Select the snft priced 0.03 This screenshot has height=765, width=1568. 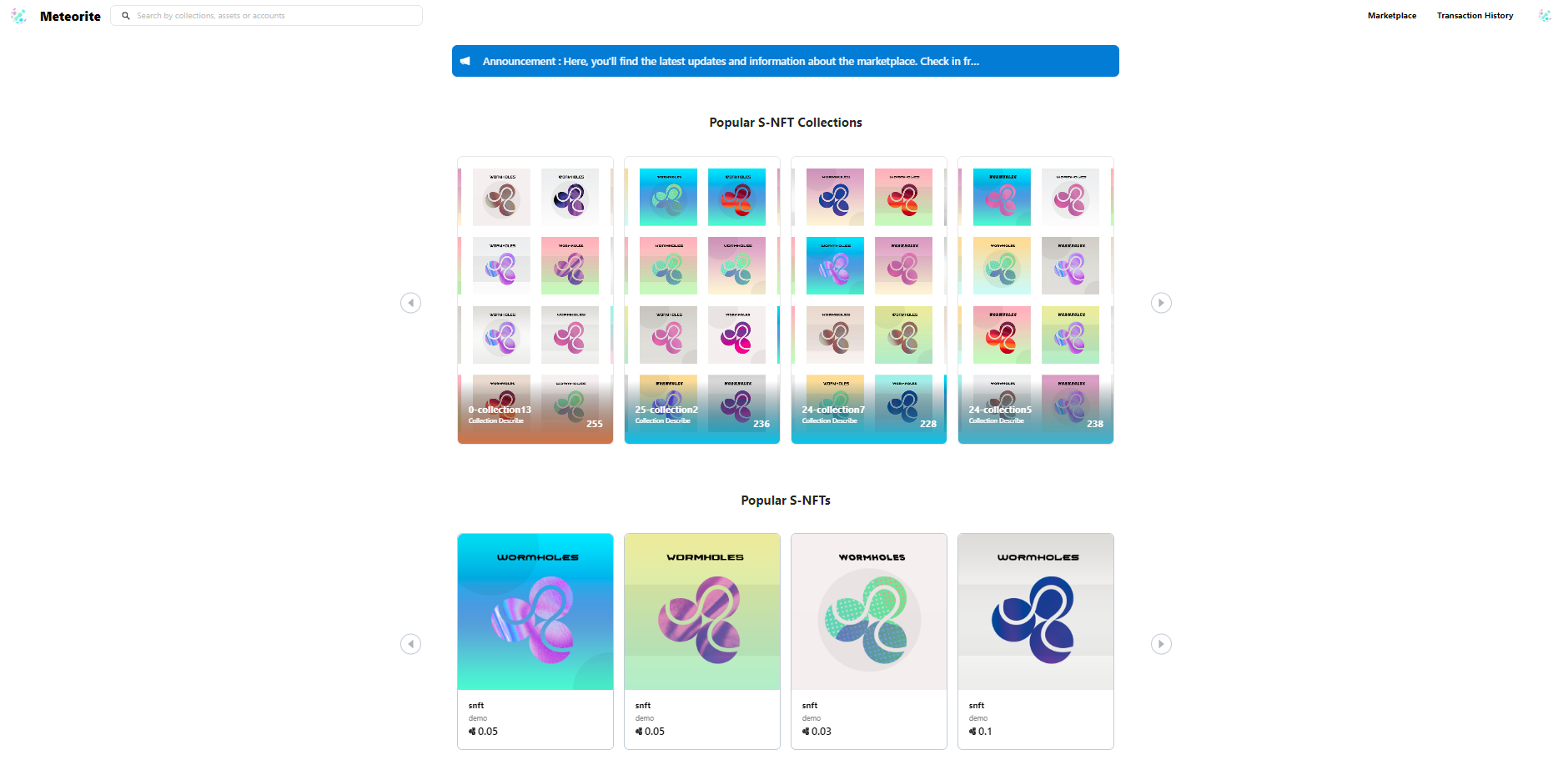point(869,641)
